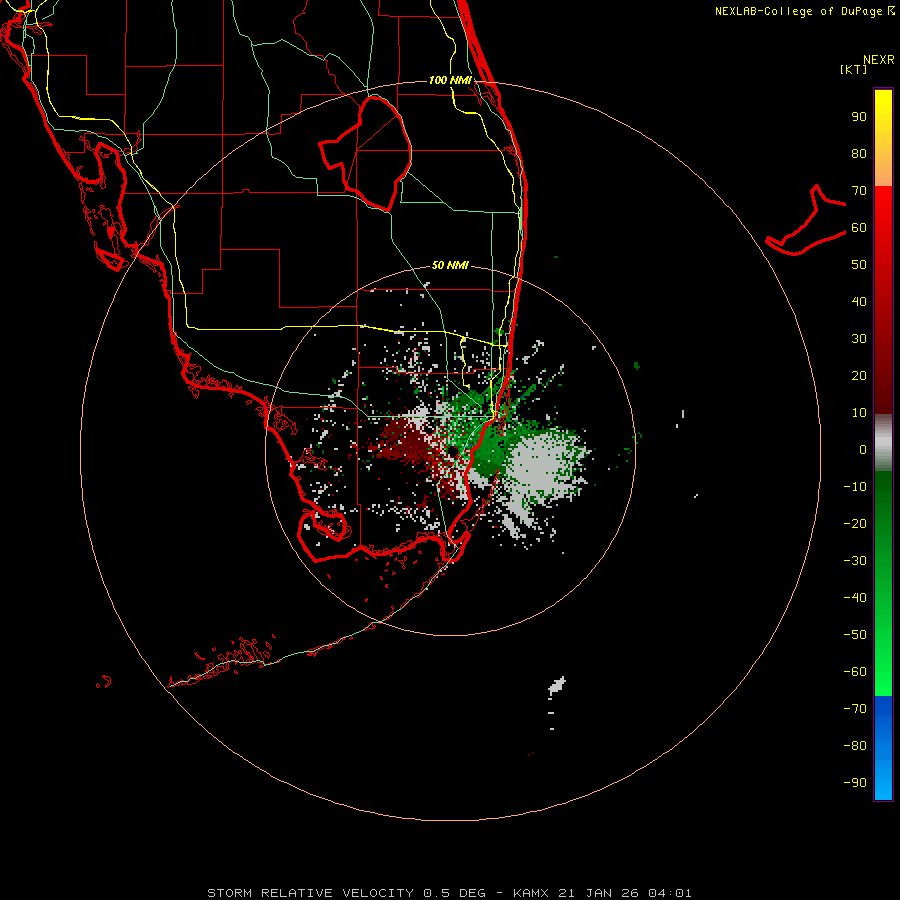Click the [KT] units label
This screenshot has height=900, width=900.
854,69
